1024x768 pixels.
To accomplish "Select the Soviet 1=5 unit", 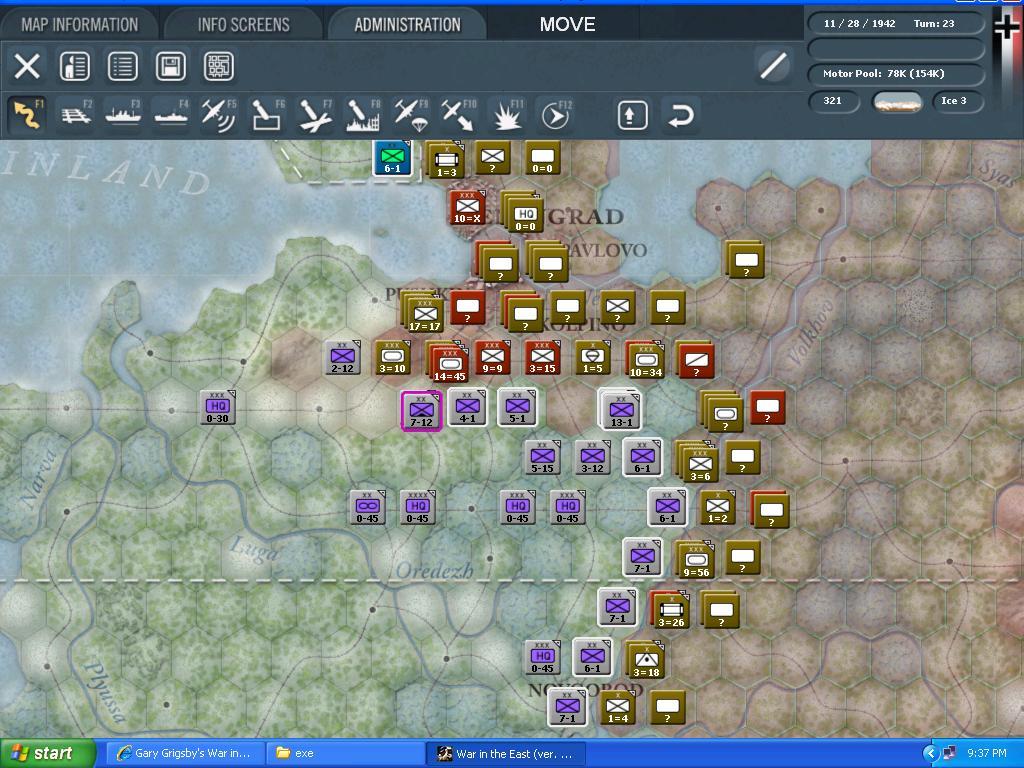I will coord(593,358).
